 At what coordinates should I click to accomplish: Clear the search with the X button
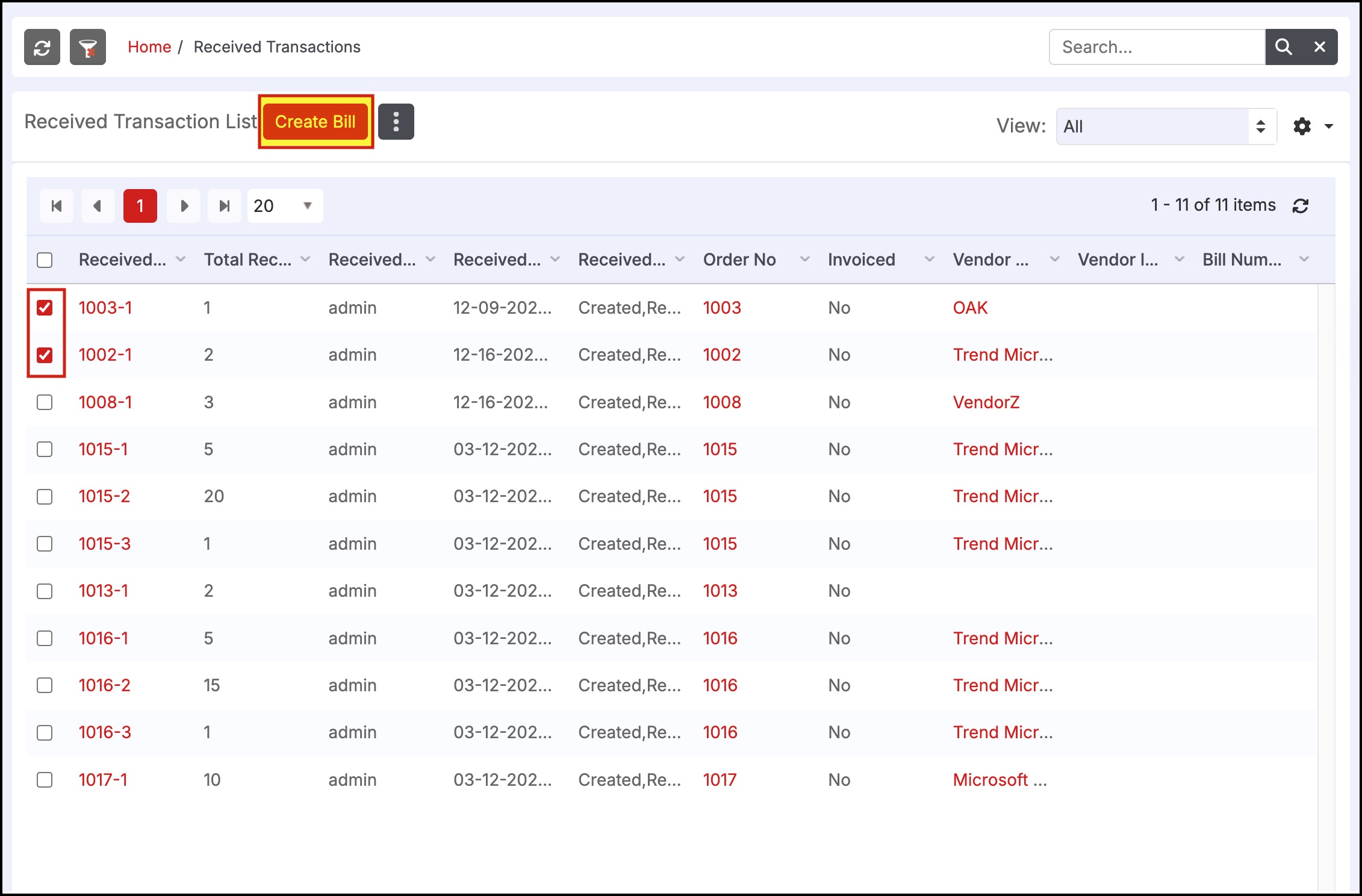(1320, 47)
